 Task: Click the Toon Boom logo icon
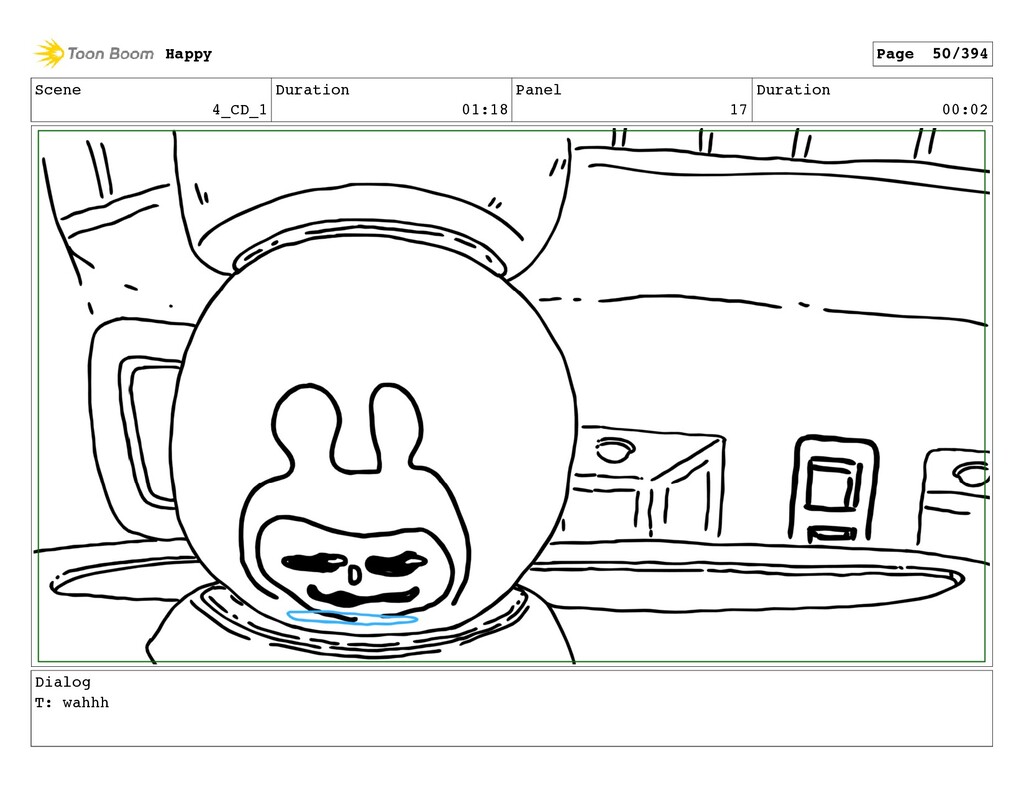[49, 54]
